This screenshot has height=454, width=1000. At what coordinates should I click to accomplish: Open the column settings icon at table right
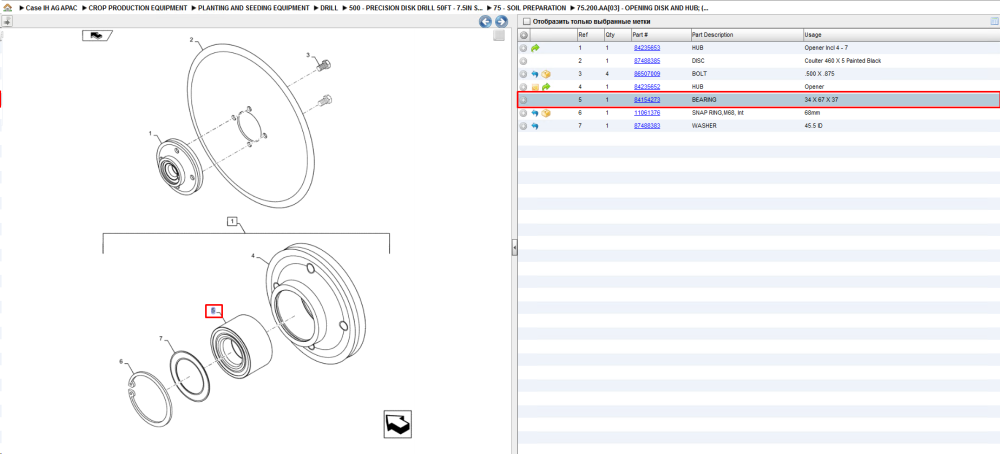(994, 22)
